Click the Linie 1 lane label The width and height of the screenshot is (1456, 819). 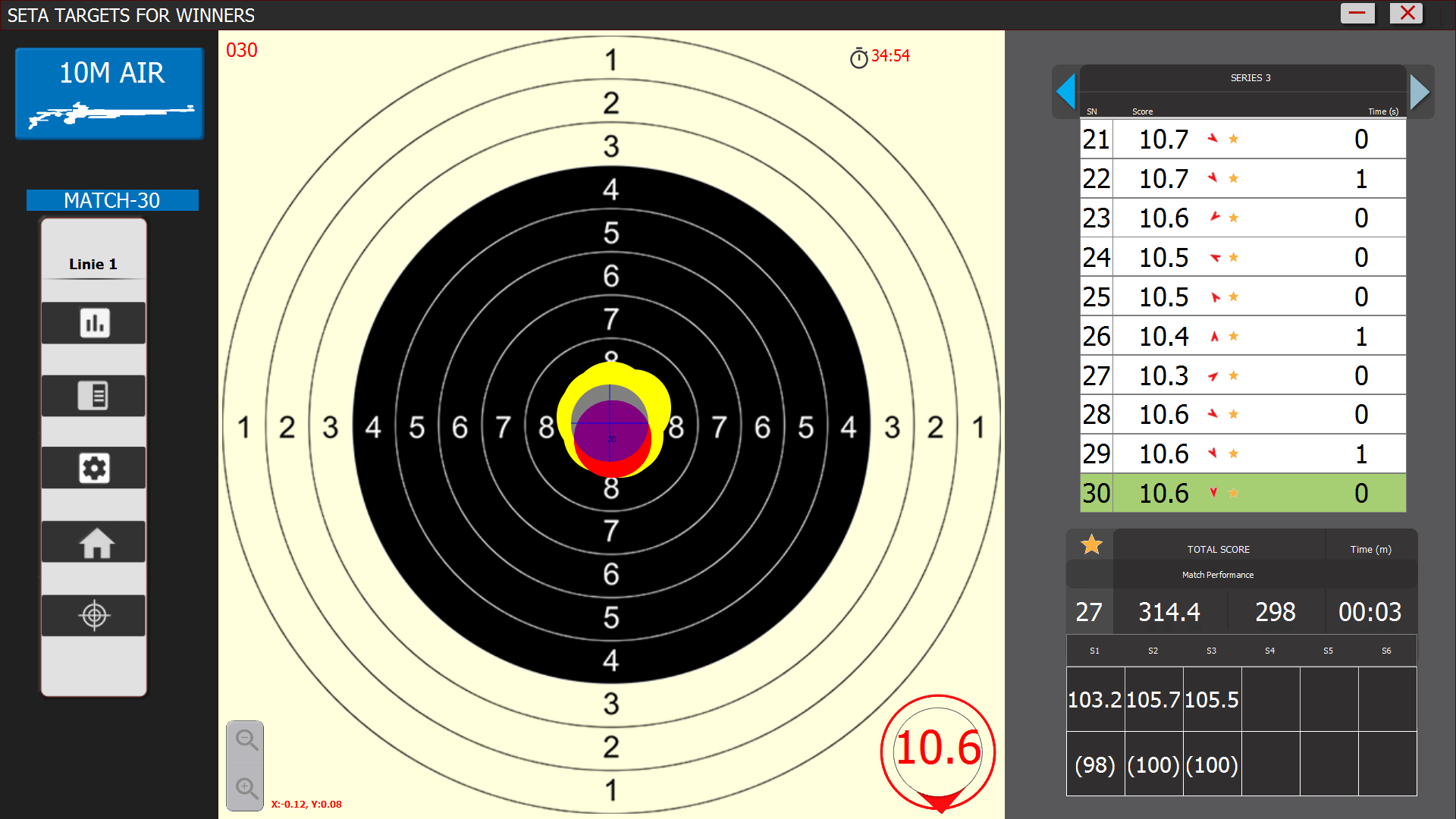tap(93, 264)
